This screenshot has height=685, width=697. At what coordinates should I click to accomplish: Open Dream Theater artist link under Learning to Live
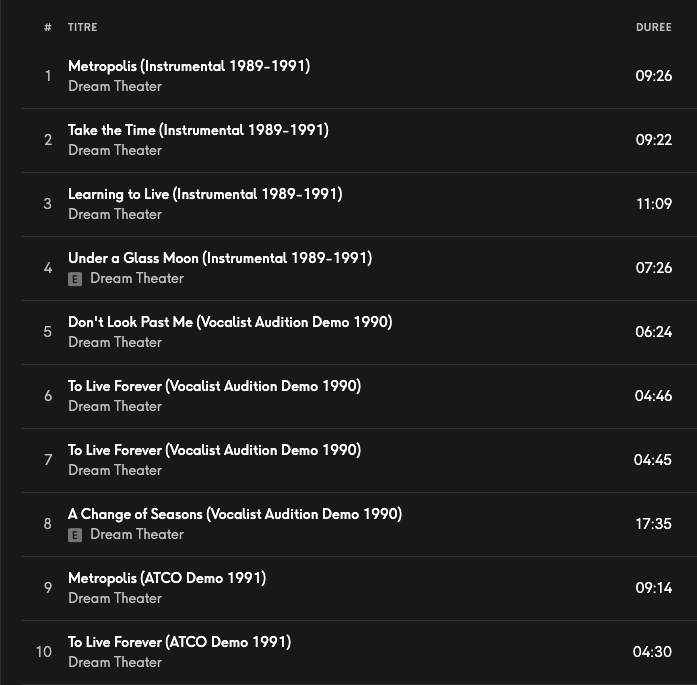tap(115, 214)
